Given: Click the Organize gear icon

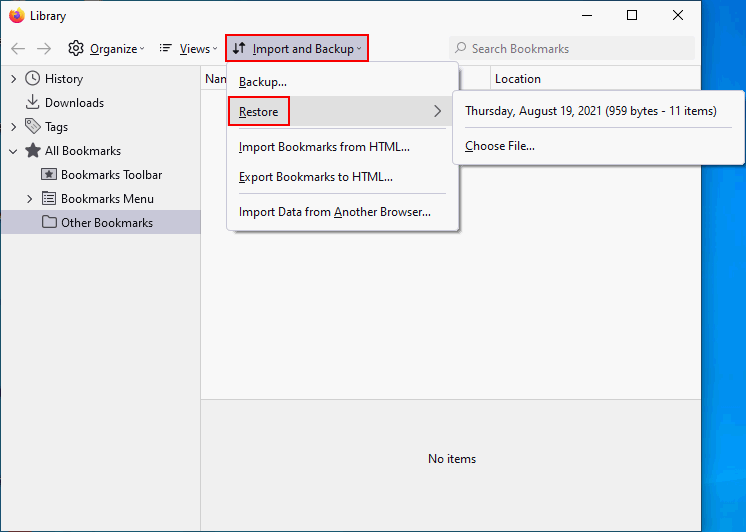Looking at the screenshot, I should pyautogui.click(x=76, y=48).
